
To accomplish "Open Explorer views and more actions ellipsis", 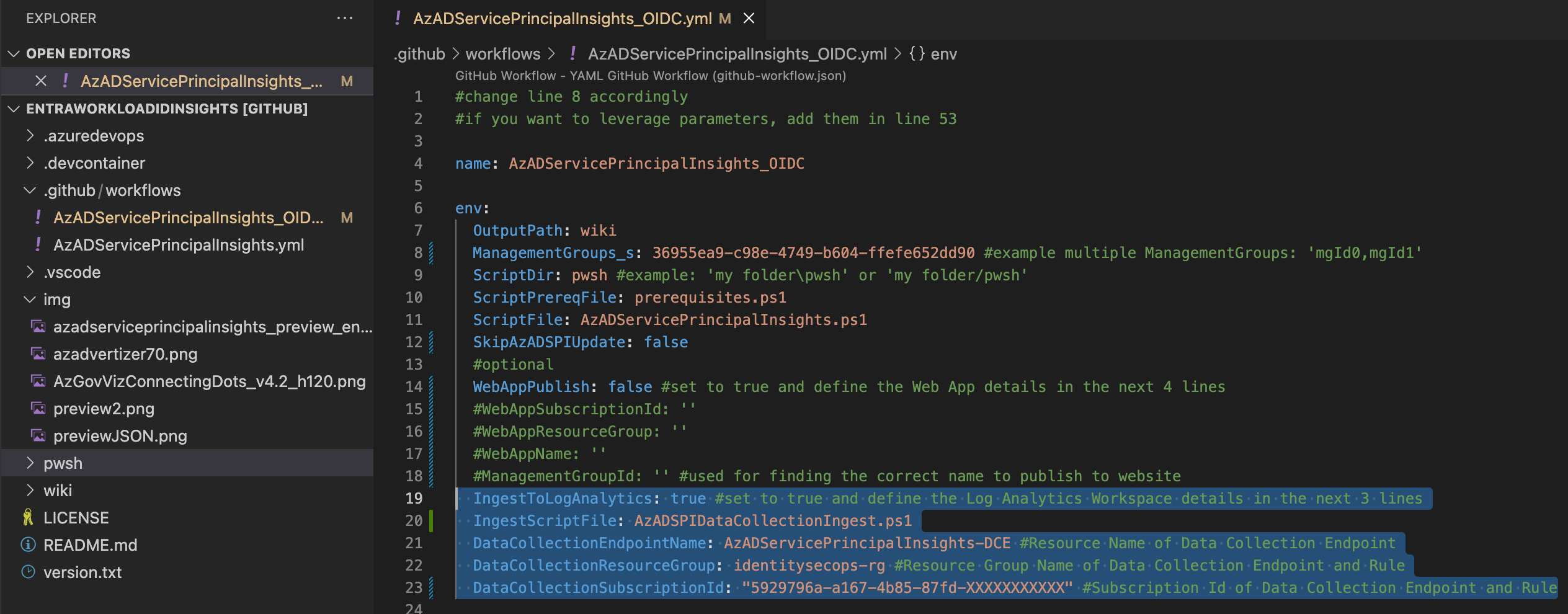I will 345,19.
